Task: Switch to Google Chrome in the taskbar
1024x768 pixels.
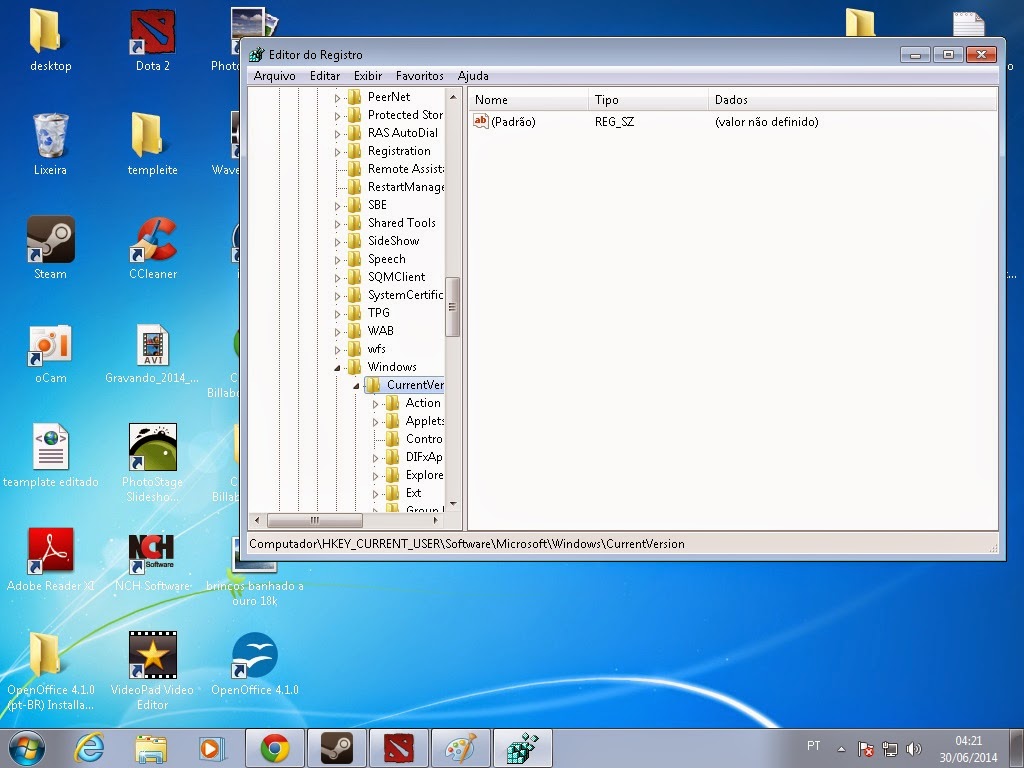Action: click(x=275, y=748)
